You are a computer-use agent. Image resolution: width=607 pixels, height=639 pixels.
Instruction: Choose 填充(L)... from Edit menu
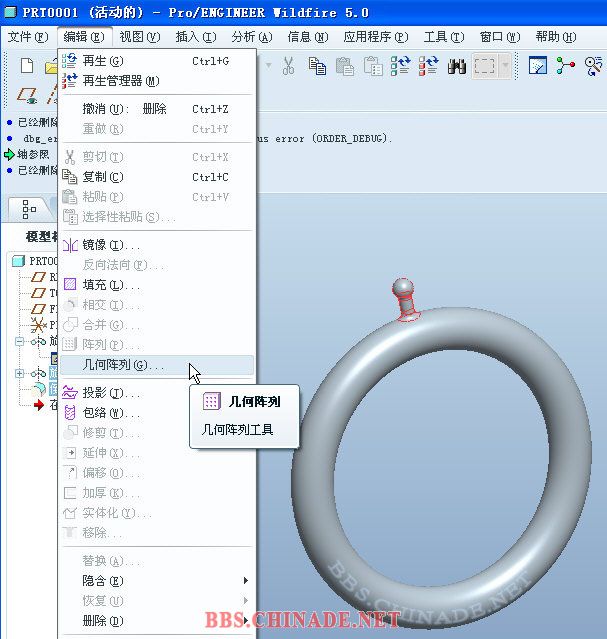pos(157,284)
